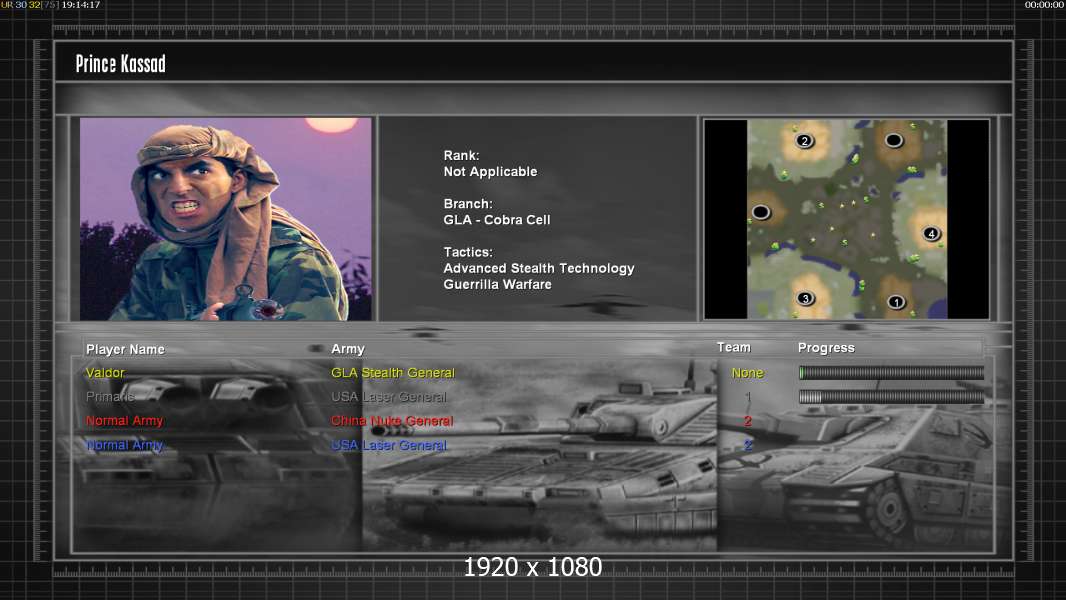Click the "Prince Kassad" title
The width and height of the screenshot is (1066, 600).
(x=120, y=64)
